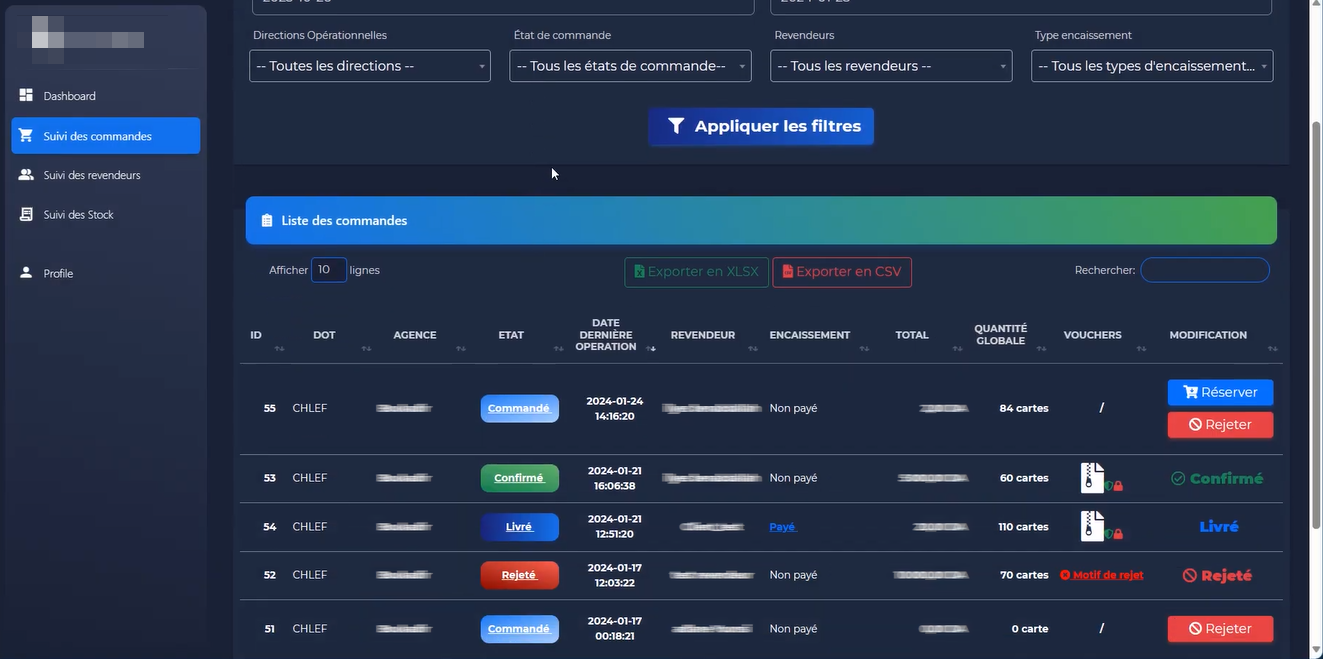This screenshot has width=1323, height=659.
Task: Click the shopping cart icon for Suivi des commandes
Action: tap(26, 136)
